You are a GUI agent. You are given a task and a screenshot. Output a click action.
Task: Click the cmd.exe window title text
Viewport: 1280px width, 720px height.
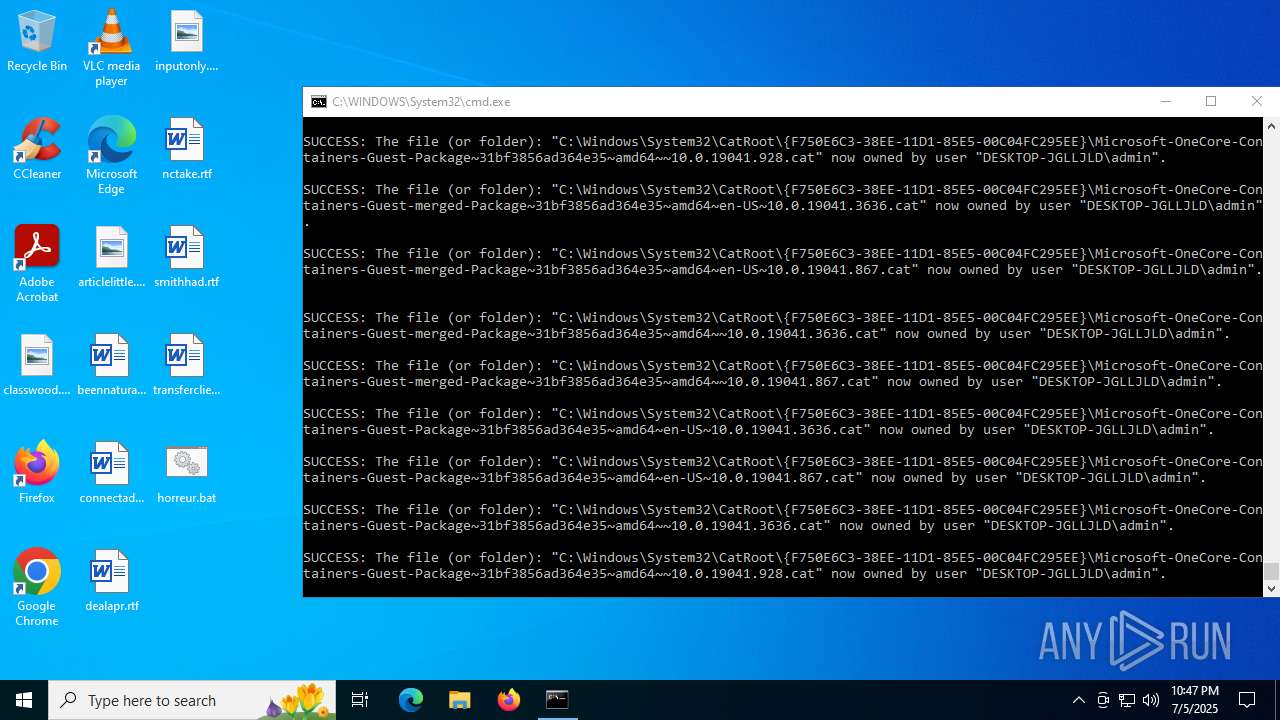pyautogui.click(x=421, y=102)
